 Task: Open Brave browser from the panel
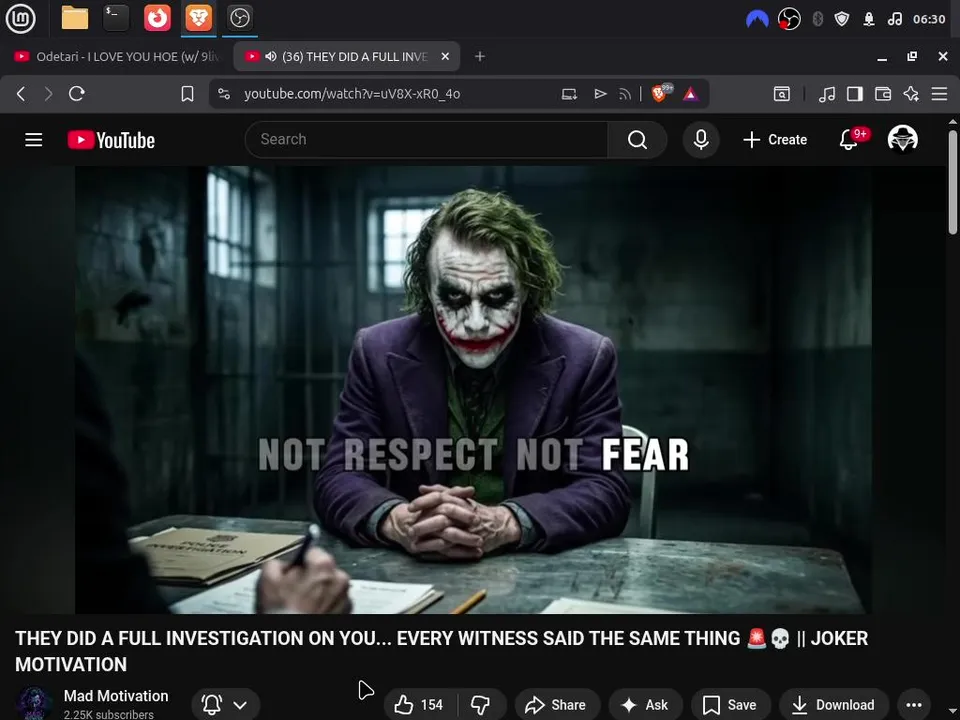(198, 18)
